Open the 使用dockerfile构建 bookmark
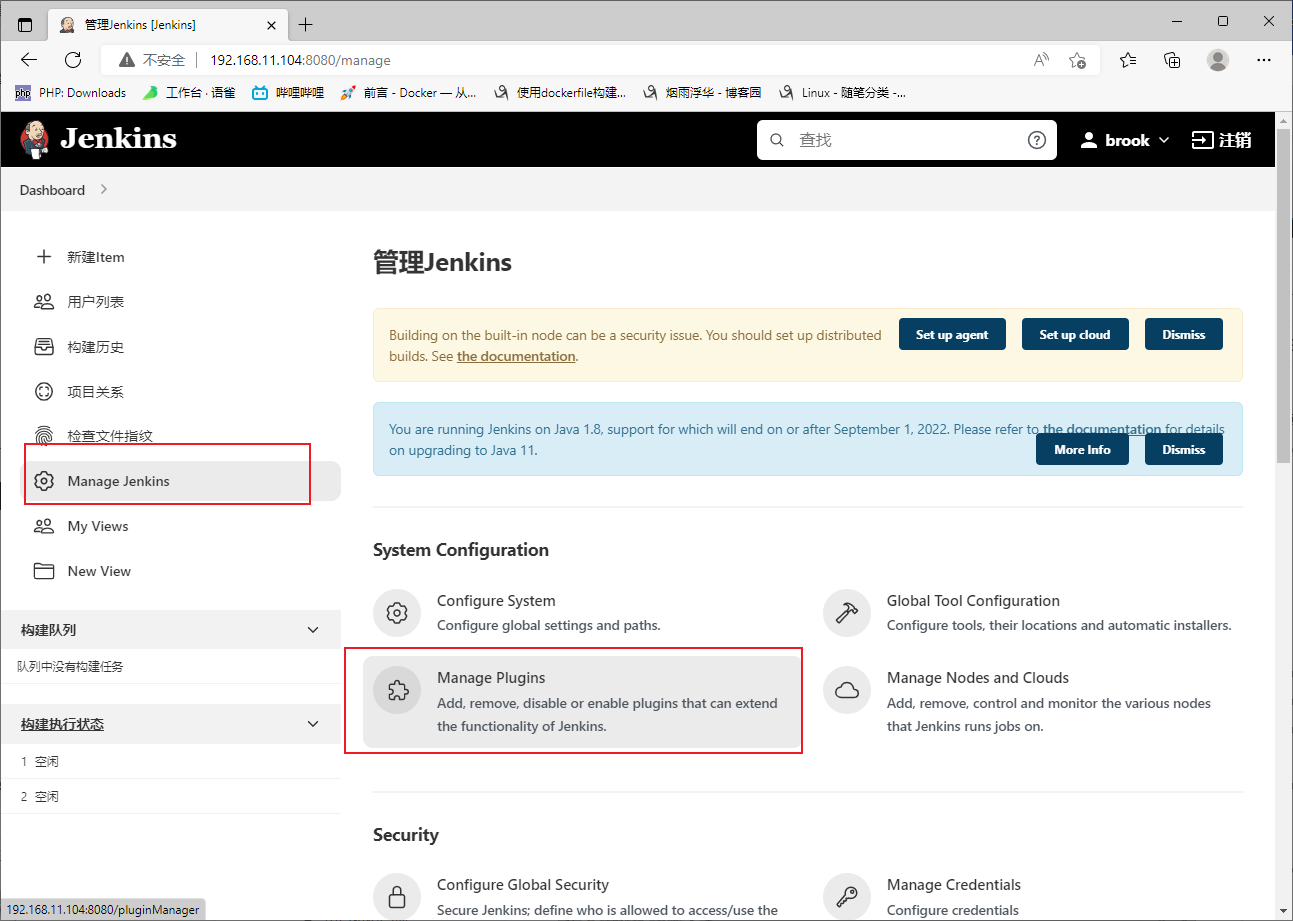This screenshot has width=1293, height=921. pos(561,93)
